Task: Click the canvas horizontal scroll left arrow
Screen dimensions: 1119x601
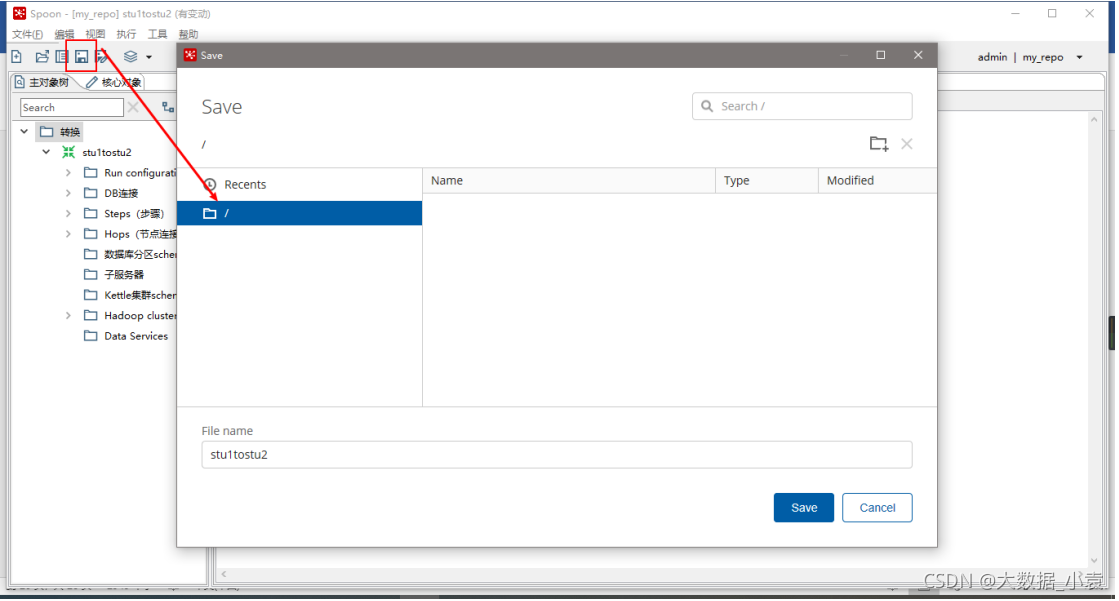Action: [x=224, y=574]
